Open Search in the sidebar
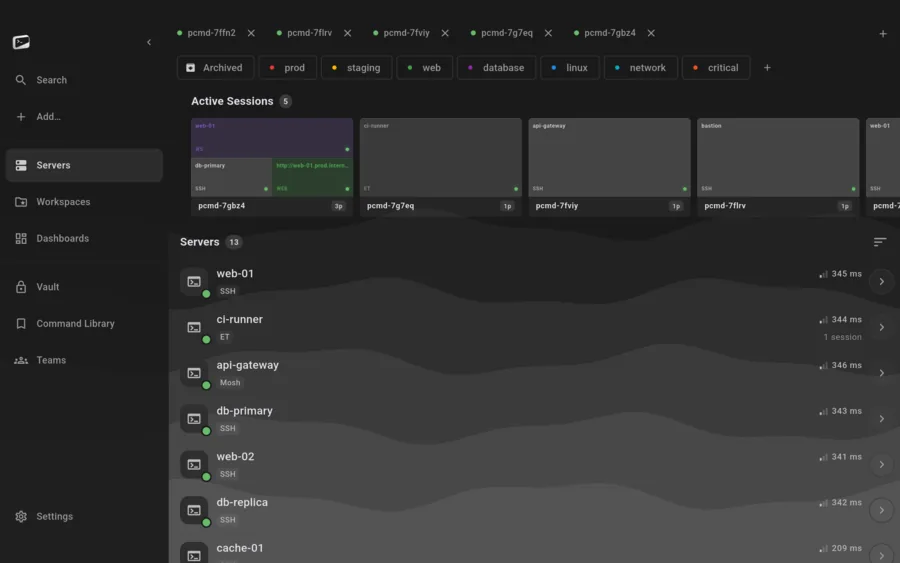 pos(84,80)
